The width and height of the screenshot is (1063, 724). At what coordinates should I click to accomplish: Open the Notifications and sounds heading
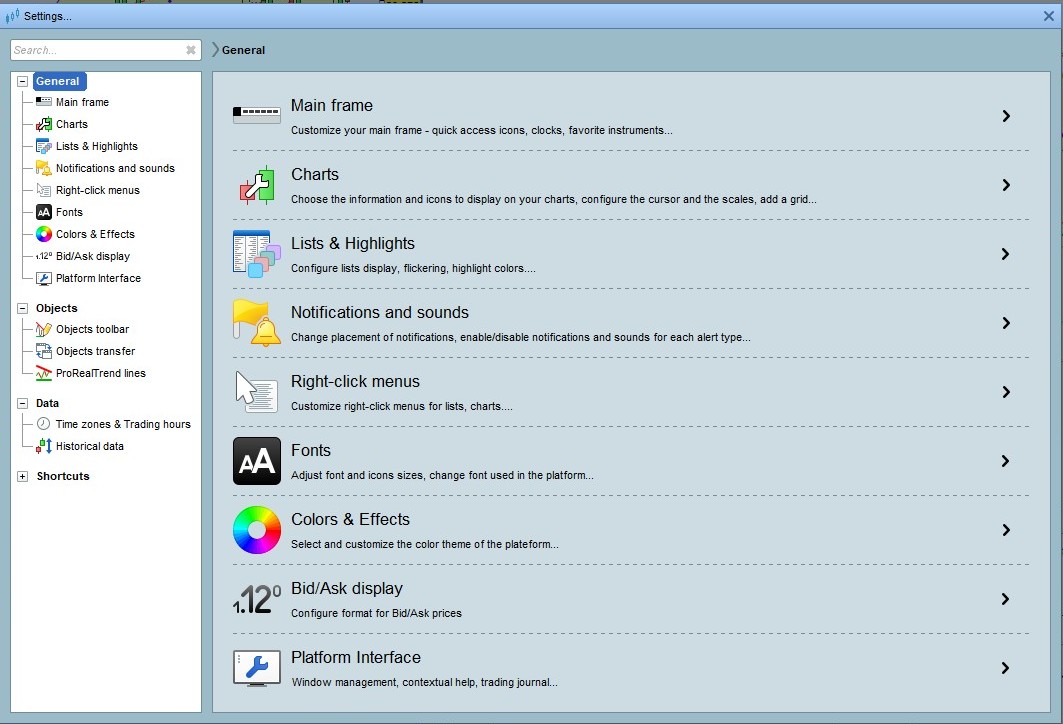[x=380, y=313]
